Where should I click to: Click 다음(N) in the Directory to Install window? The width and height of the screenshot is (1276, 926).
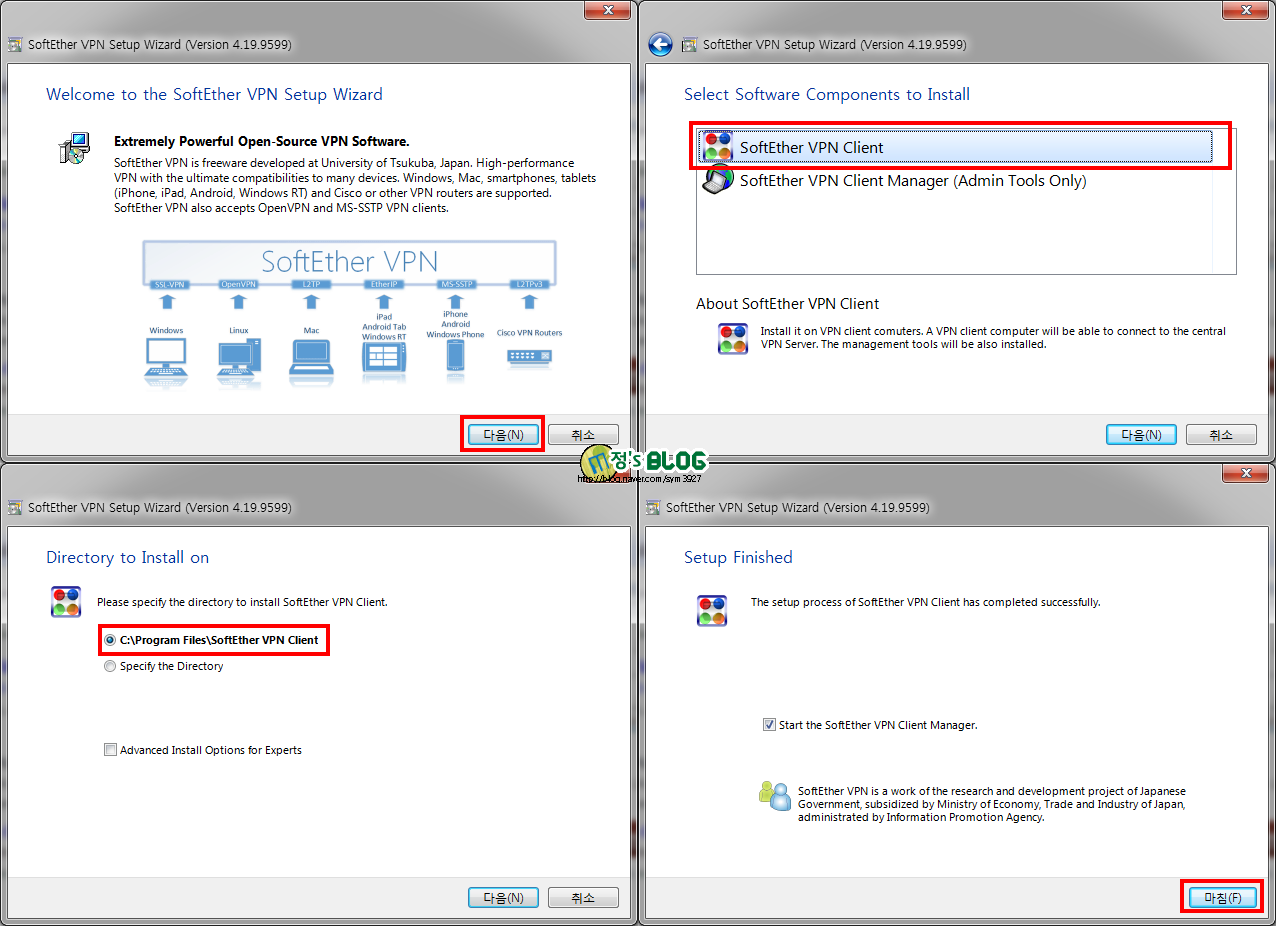(x=503, y=898)
